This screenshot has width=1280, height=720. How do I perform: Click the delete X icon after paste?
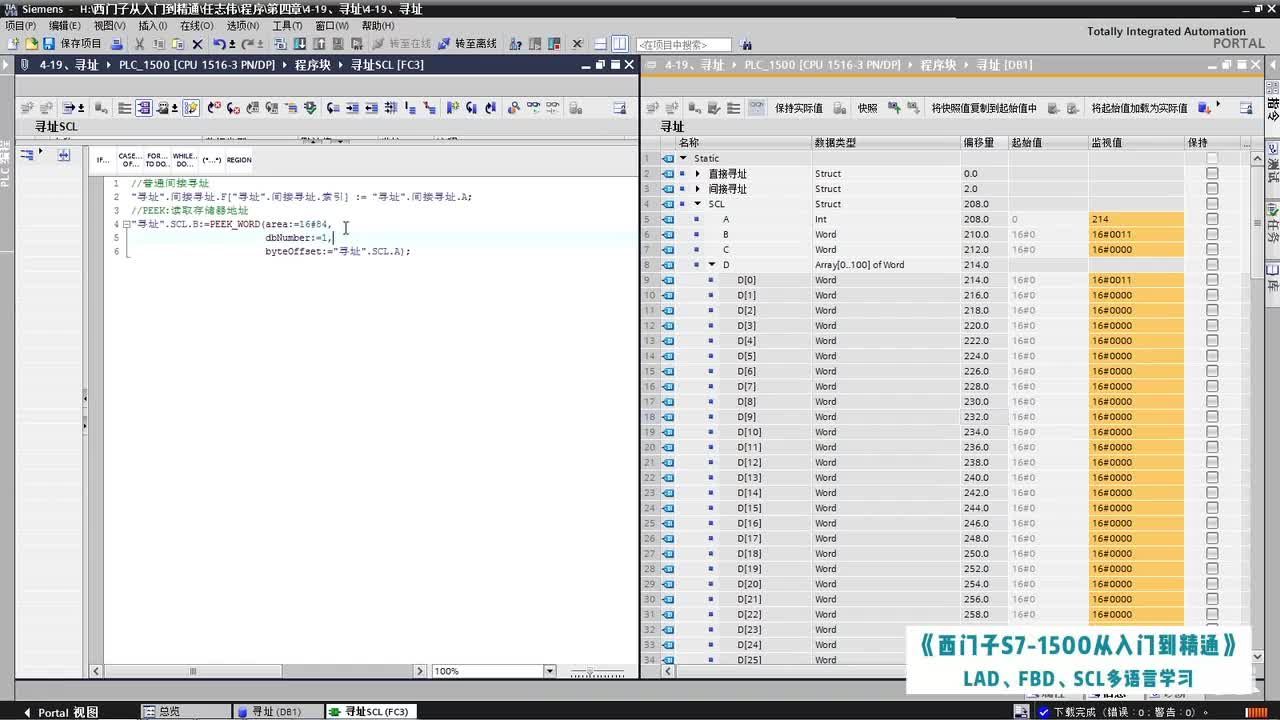pyautogui.click(x=197, y=44)
